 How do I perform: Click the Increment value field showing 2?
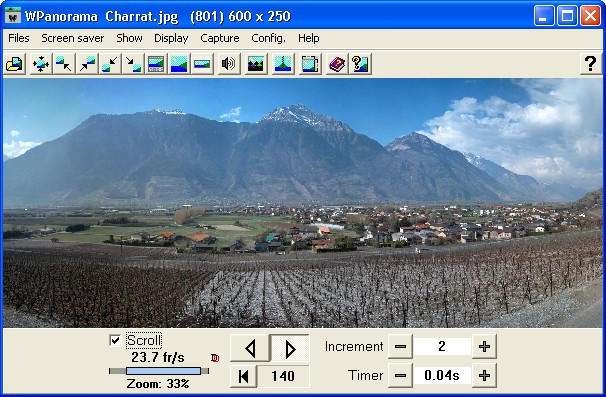tap(442, 346)
